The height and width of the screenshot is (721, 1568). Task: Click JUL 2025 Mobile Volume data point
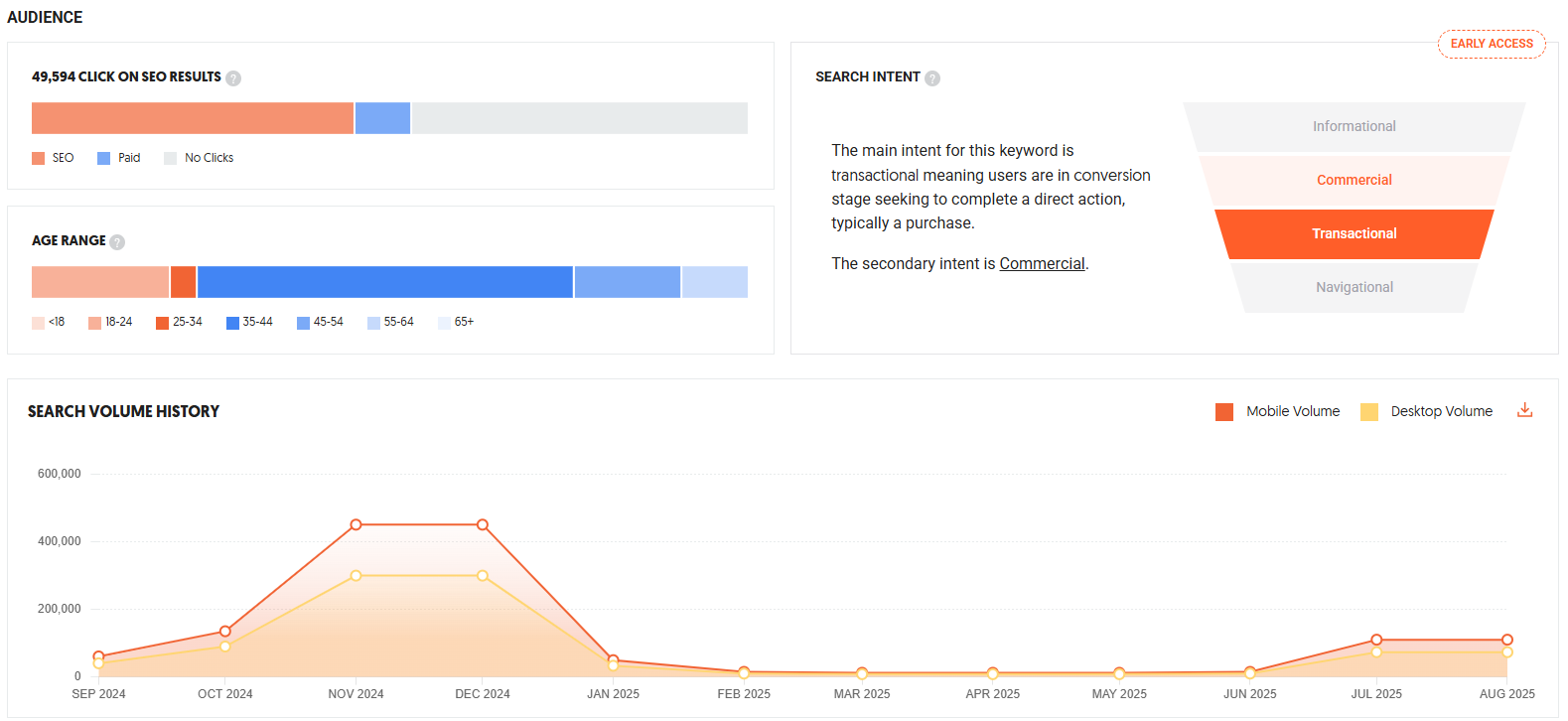[1376, 641]
